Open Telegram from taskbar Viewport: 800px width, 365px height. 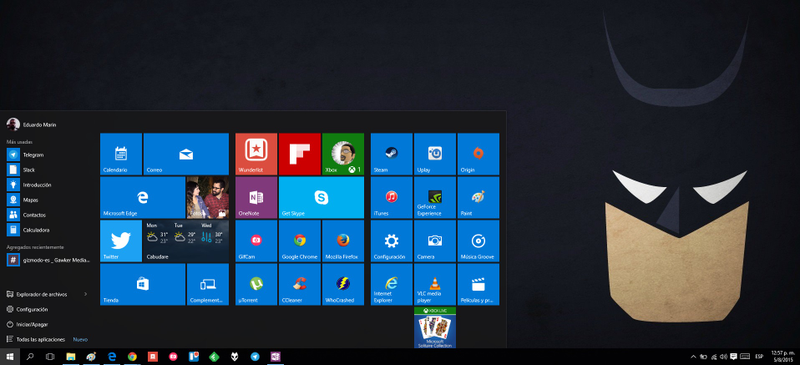(x=255, y=357)
